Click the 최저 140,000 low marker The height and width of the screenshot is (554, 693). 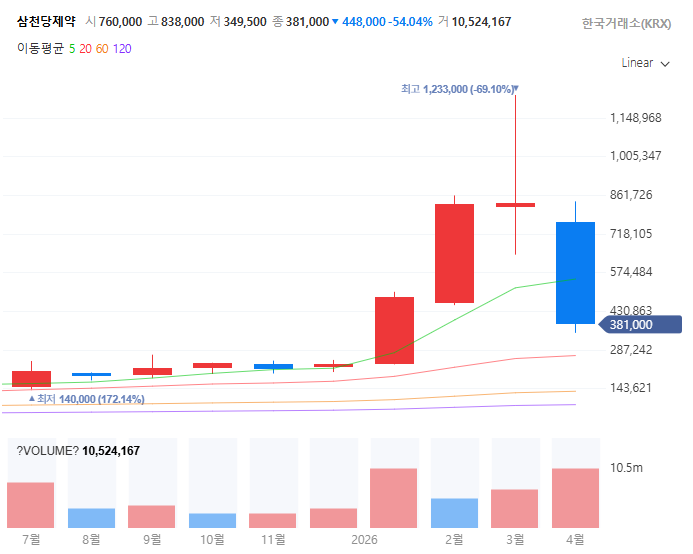coord(87,399)
